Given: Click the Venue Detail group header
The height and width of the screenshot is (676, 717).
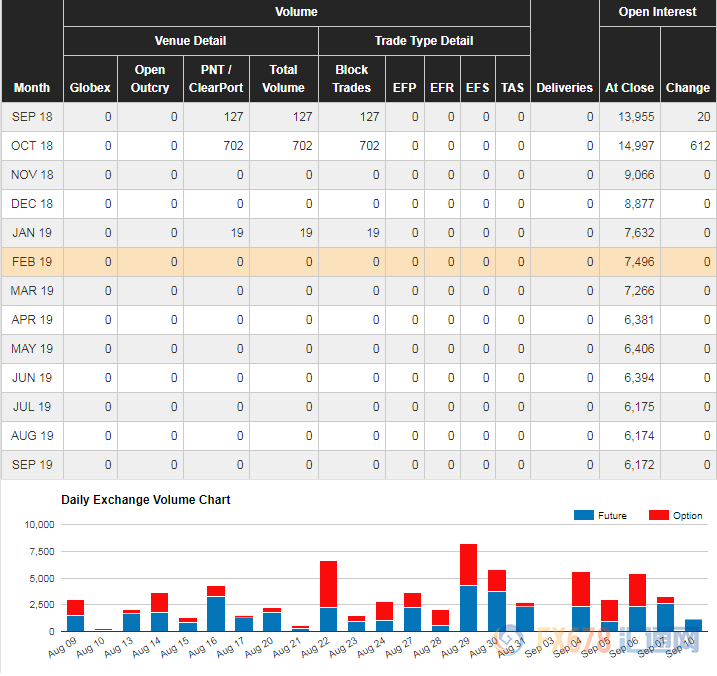Looking at the screenshot, I should [x=191, y=41].
